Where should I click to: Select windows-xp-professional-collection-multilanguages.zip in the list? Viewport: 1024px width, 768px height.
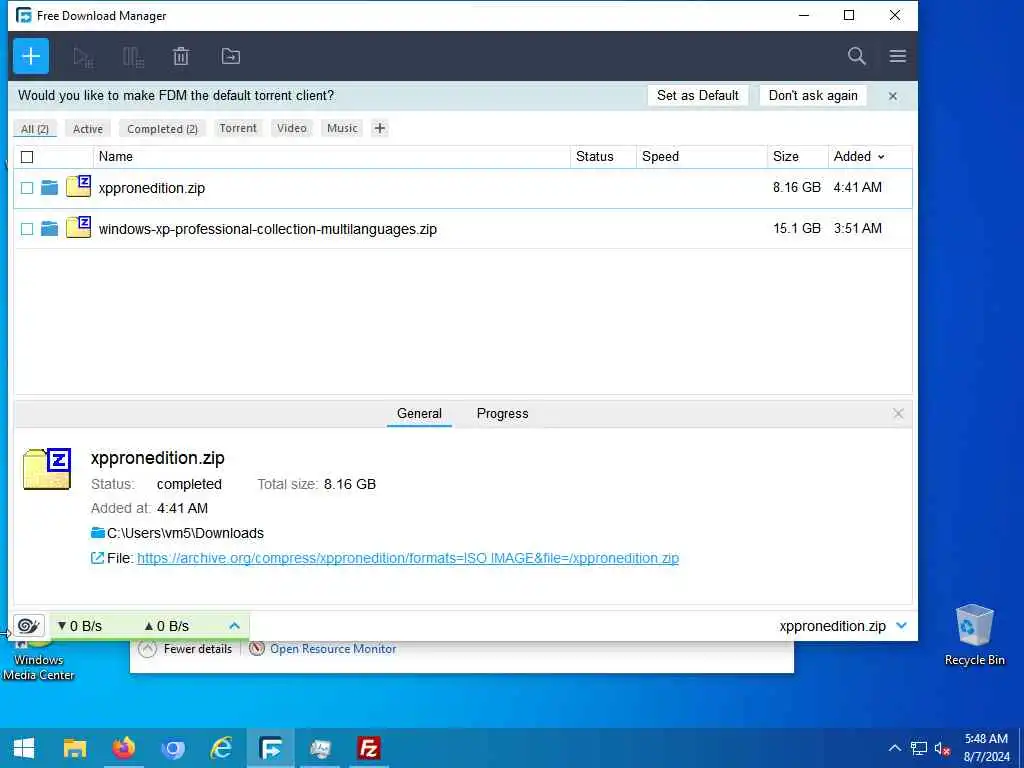(x=463, y=229)
